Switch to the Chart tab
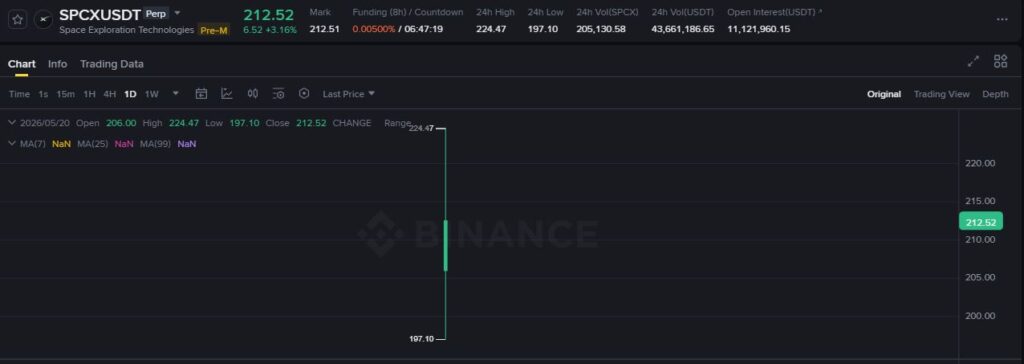1024x364 pixels. [22, 64]
